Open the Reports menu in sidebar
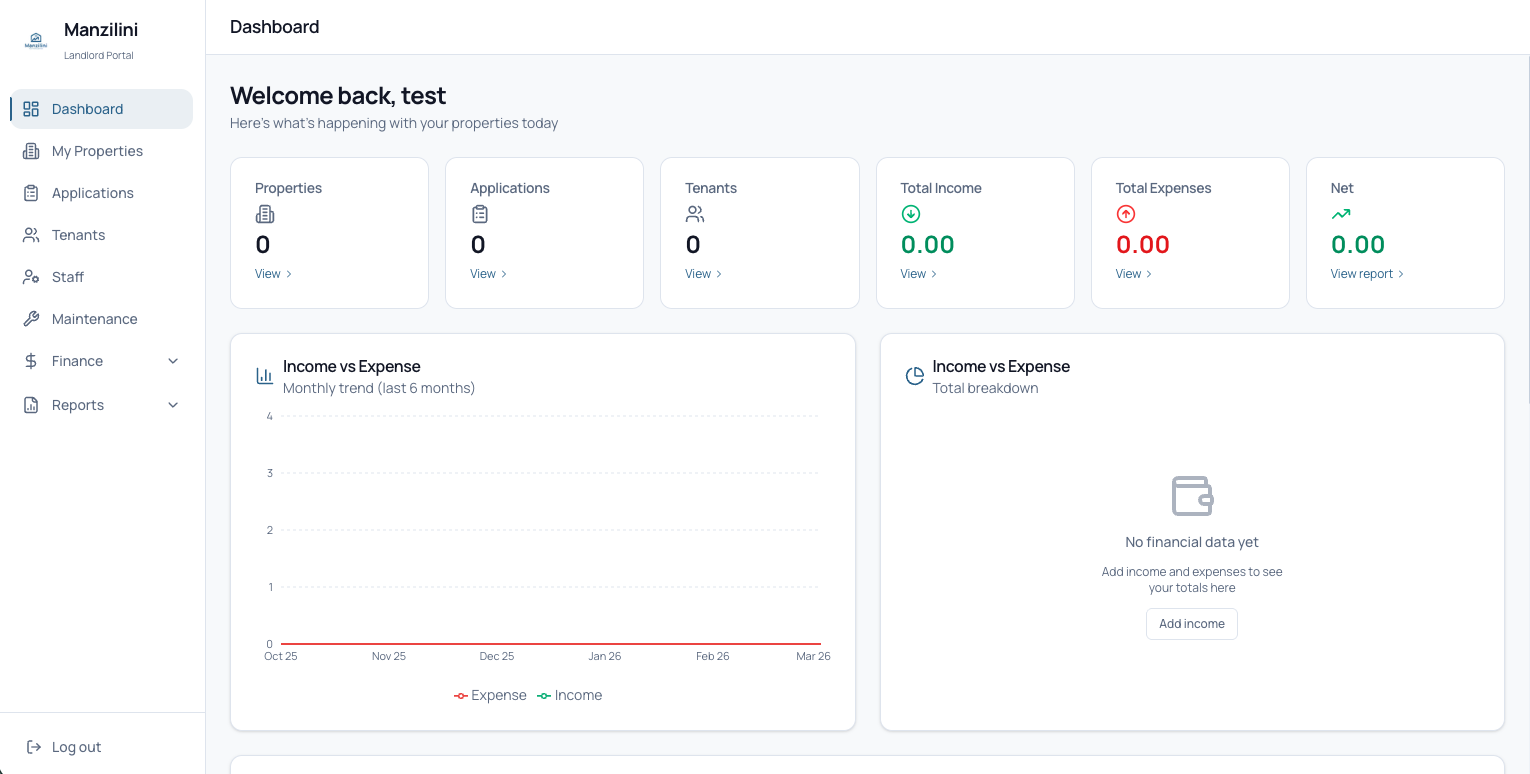The image size is (1530, 774). (x=78, y=405)
